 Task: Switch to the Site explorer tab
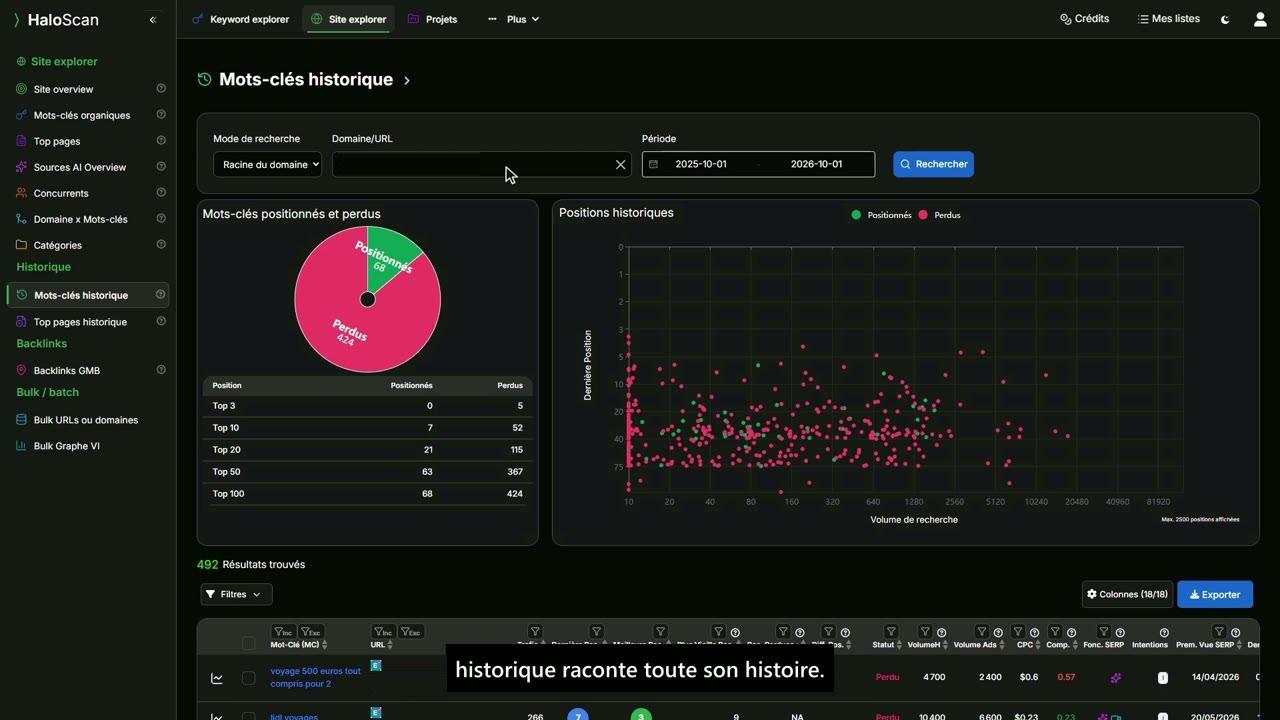(x=348, y=19)
